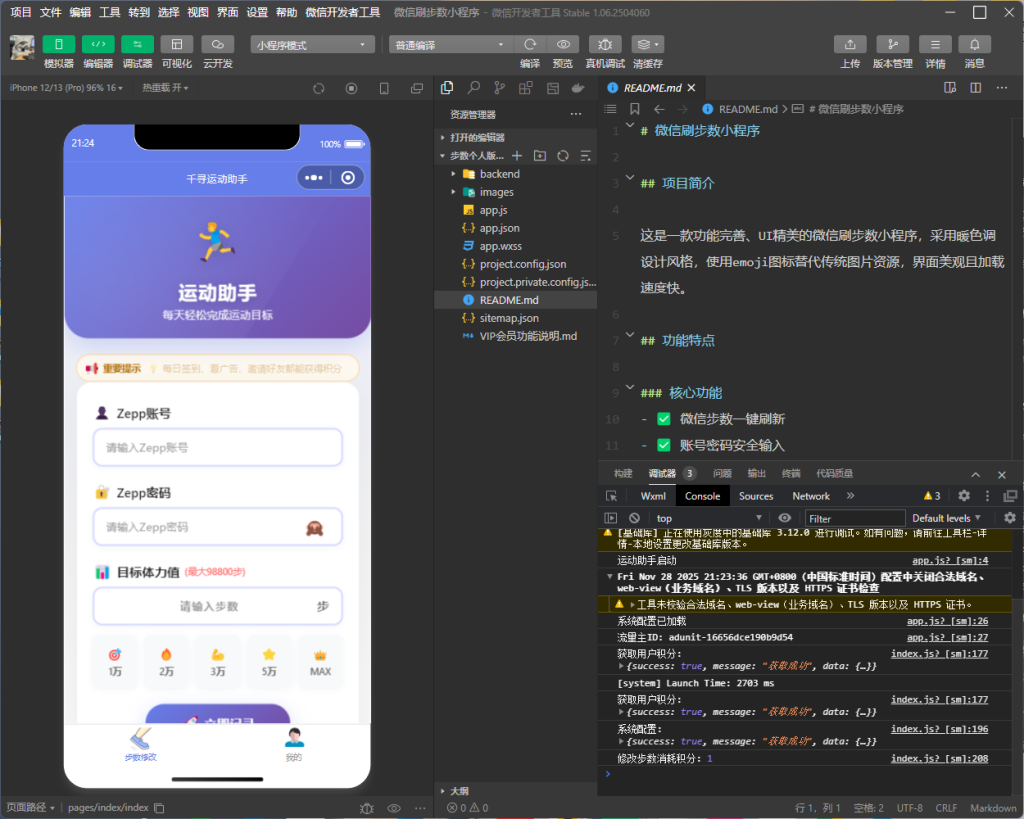The width and height of the screenshot is (1024, 819).
Task: Open the search icon in the editor sidebar
Action: point(473,88)
